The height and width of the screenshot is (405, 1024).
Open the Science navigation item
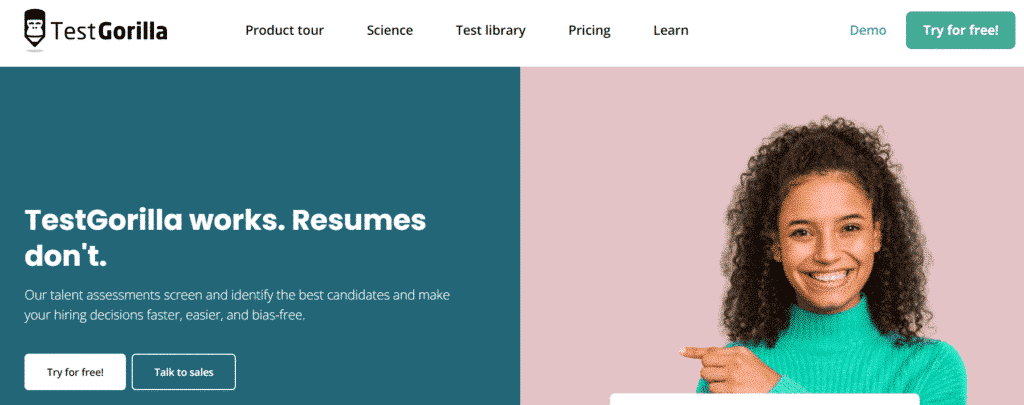[x=390, y=30]
